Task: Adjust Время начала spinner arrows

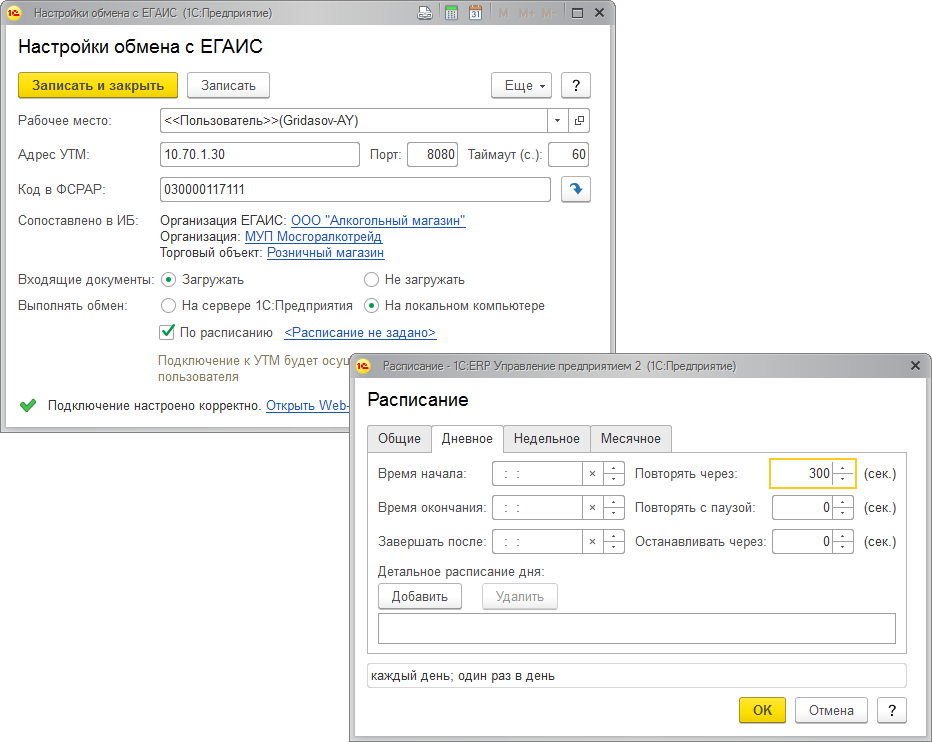Action: [x=613, y=474]
